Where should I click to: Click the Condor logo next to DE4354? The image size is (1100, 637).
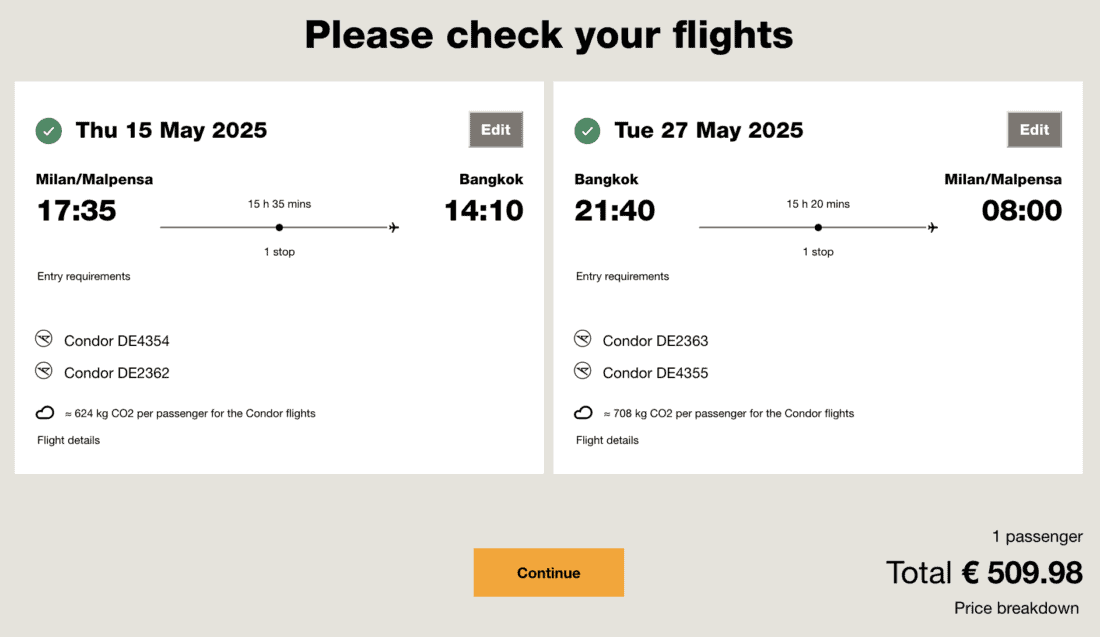(44, 340)
